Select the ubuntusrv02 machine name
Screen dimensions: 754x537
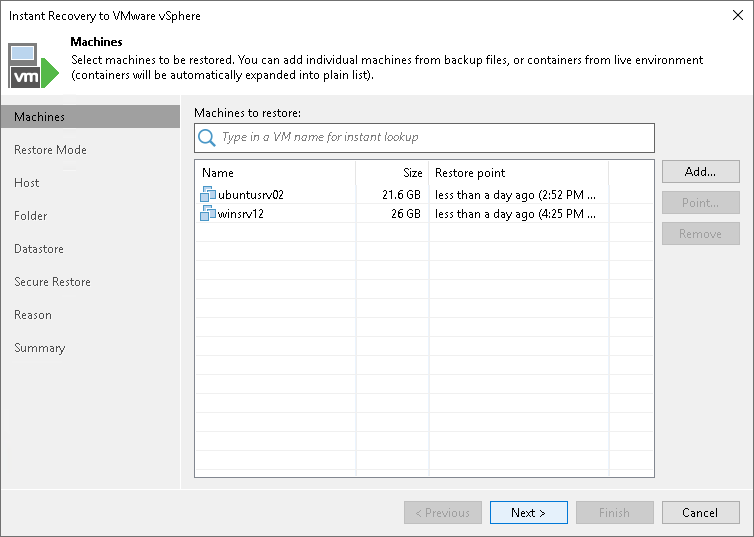click(x=251, y=195)
